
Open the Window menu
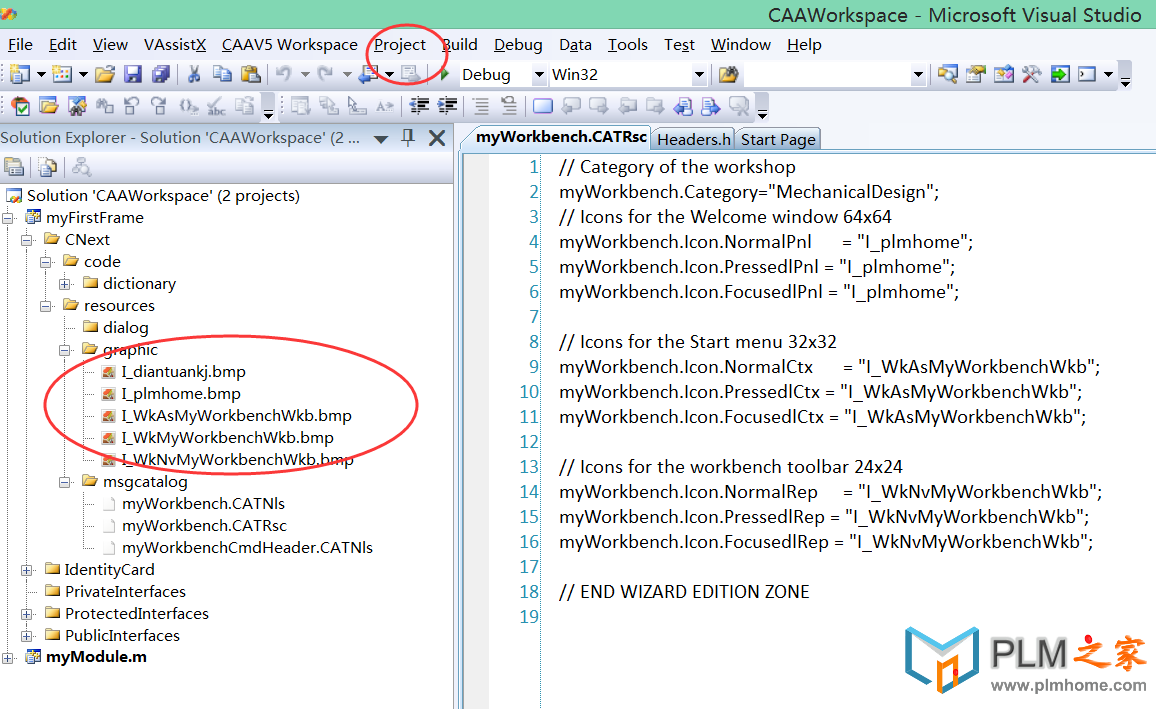click(740, 45)
